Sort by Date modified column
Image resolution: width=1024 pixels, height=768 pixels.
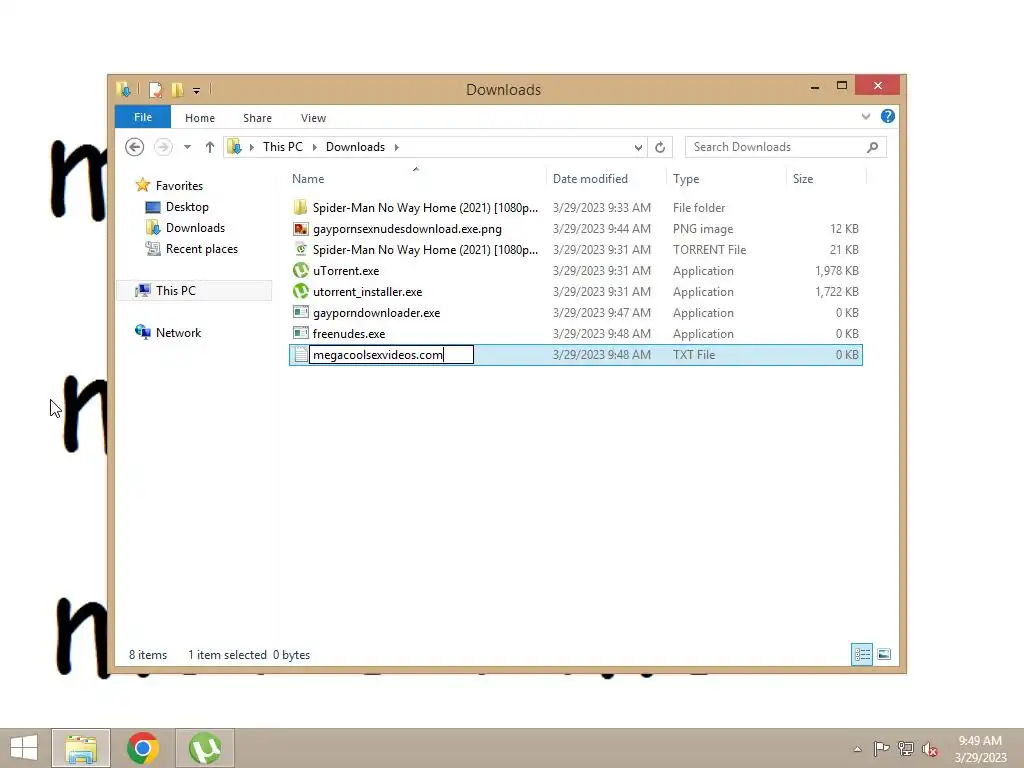pyautogui.click(x=590, y=179)
